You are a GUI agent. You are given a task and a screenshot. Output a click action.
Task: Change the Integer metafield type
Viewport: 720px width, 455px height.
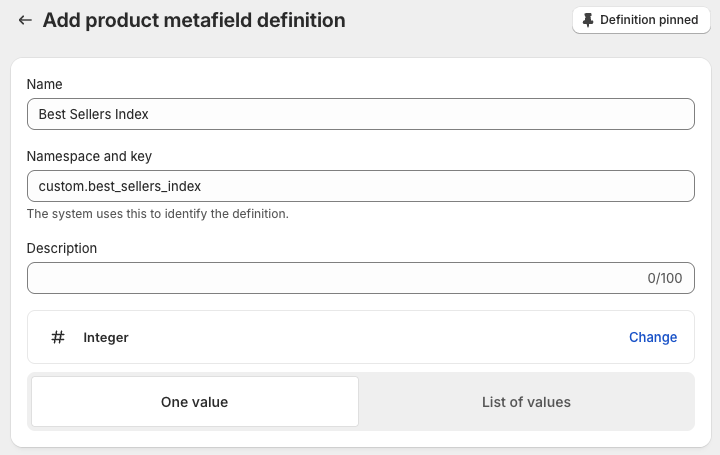tap(652, 337)
